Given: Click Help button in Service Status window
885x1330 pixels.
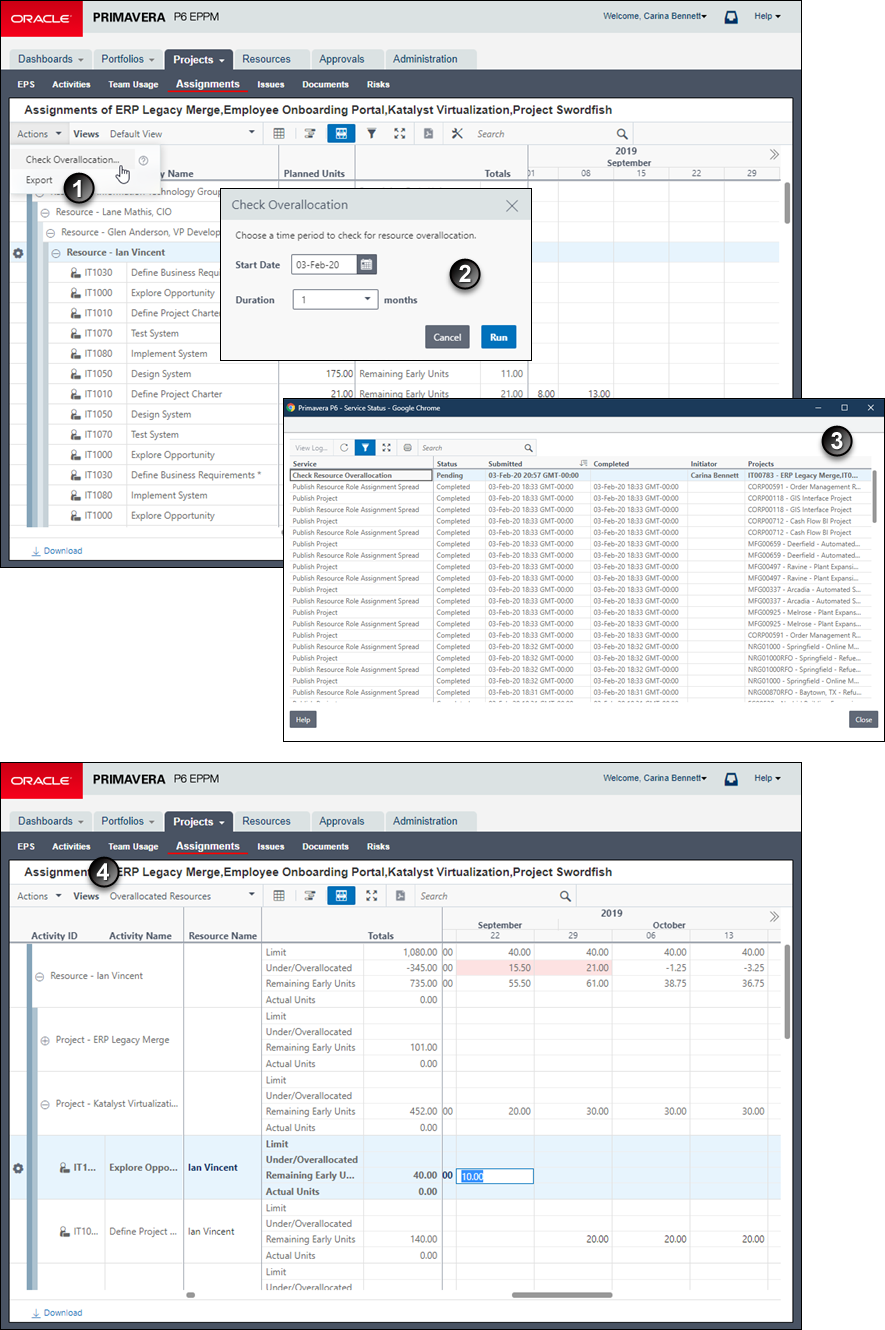Looking at the screenshot, I should pos(302,719).
